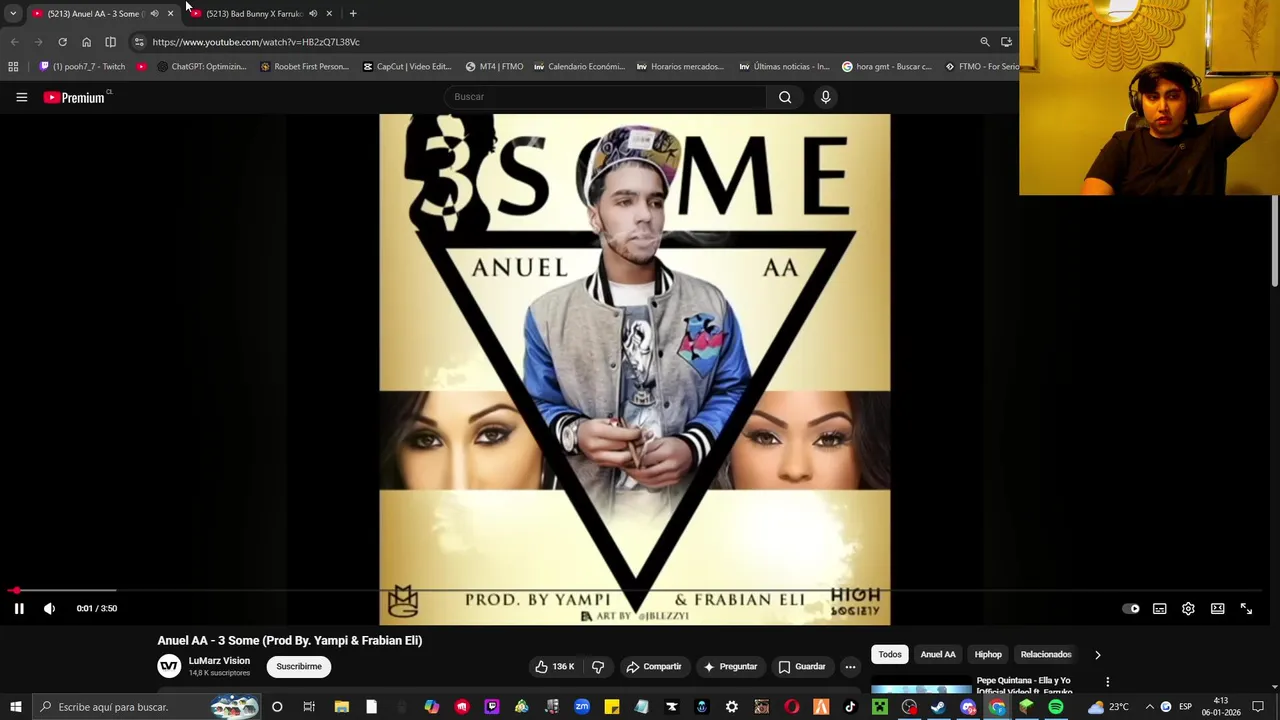
Task: Open the video player settings gear
Action: pos(1188,608)
